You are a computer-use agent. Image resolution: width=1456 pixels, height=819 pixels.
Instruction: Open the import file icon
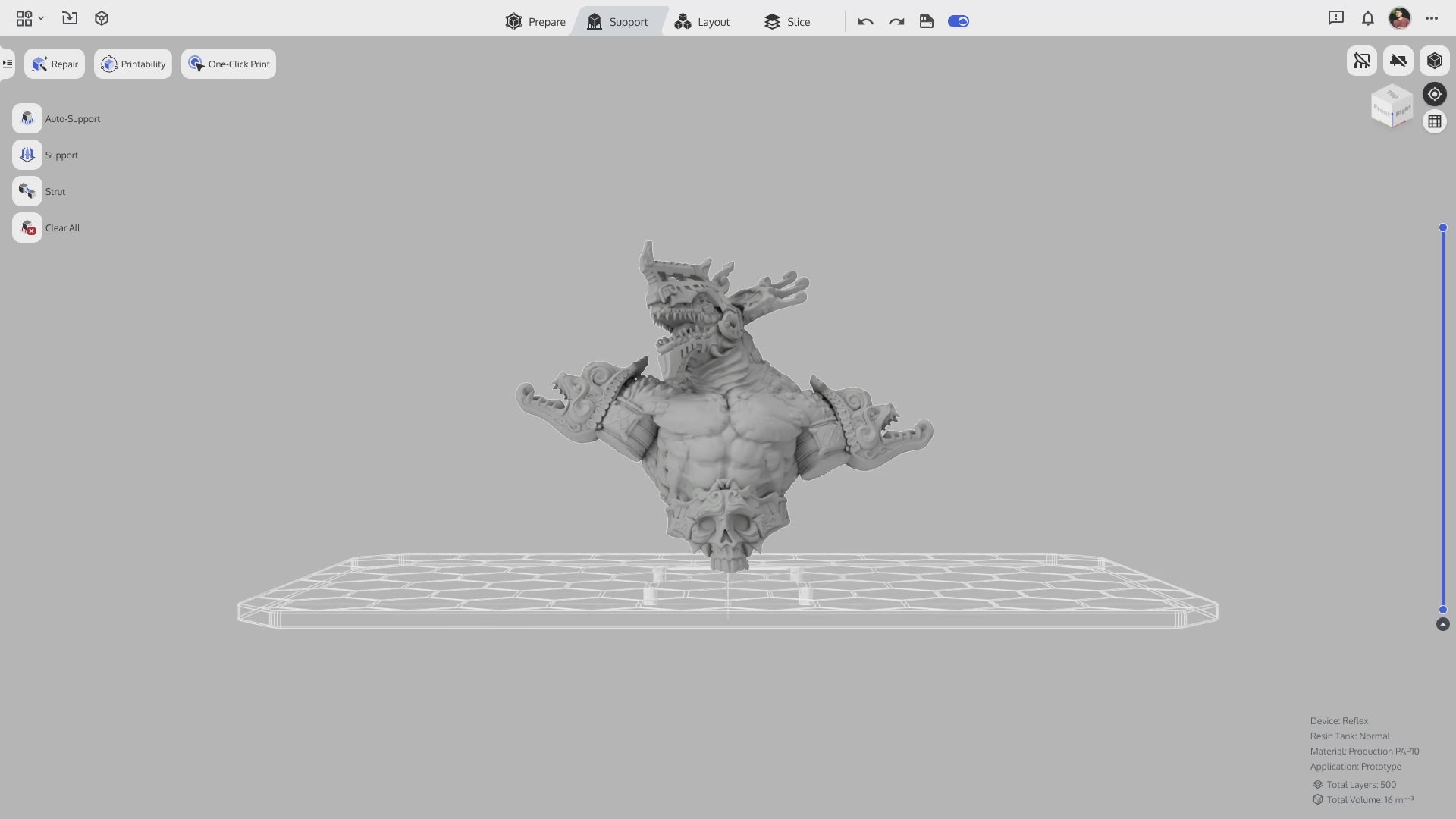click(x=70, y=18)
